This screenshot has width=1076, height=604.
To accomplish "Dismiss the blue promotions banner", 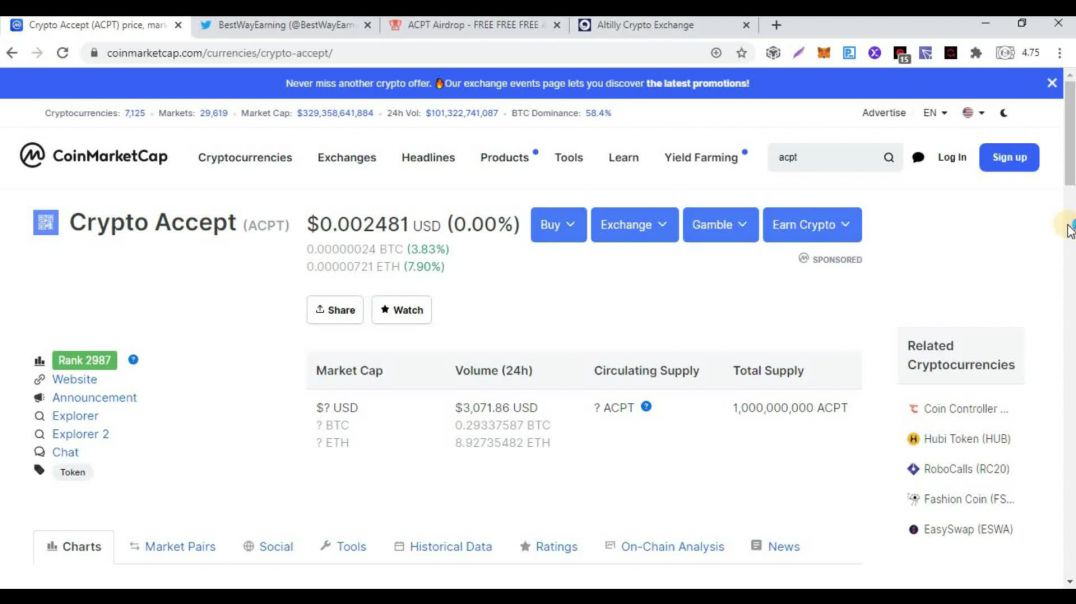I will 1052,83.
